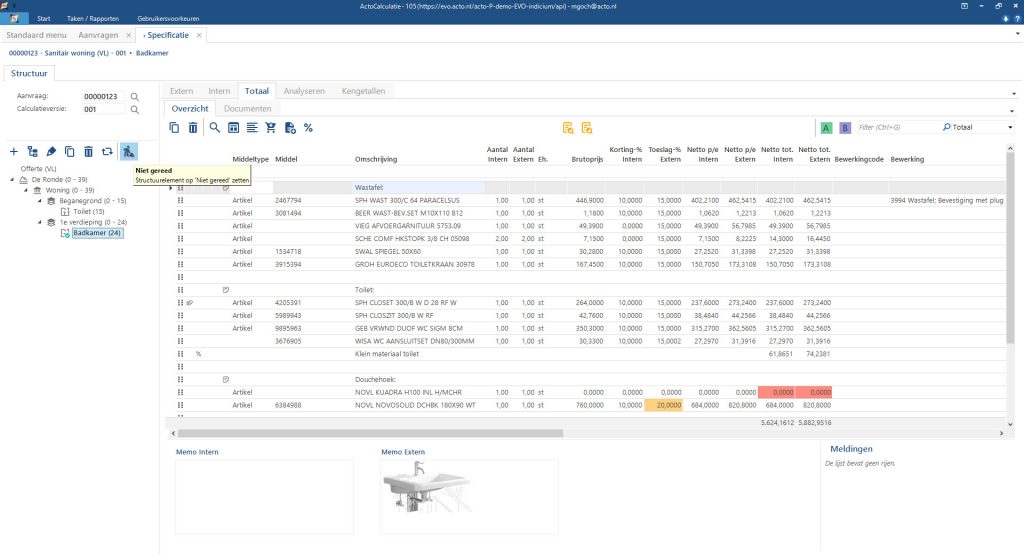The width and height of the screenshot is (1024, 560).
Task: Delete structure element using left trash icon
Action: [x=88, y=151]
